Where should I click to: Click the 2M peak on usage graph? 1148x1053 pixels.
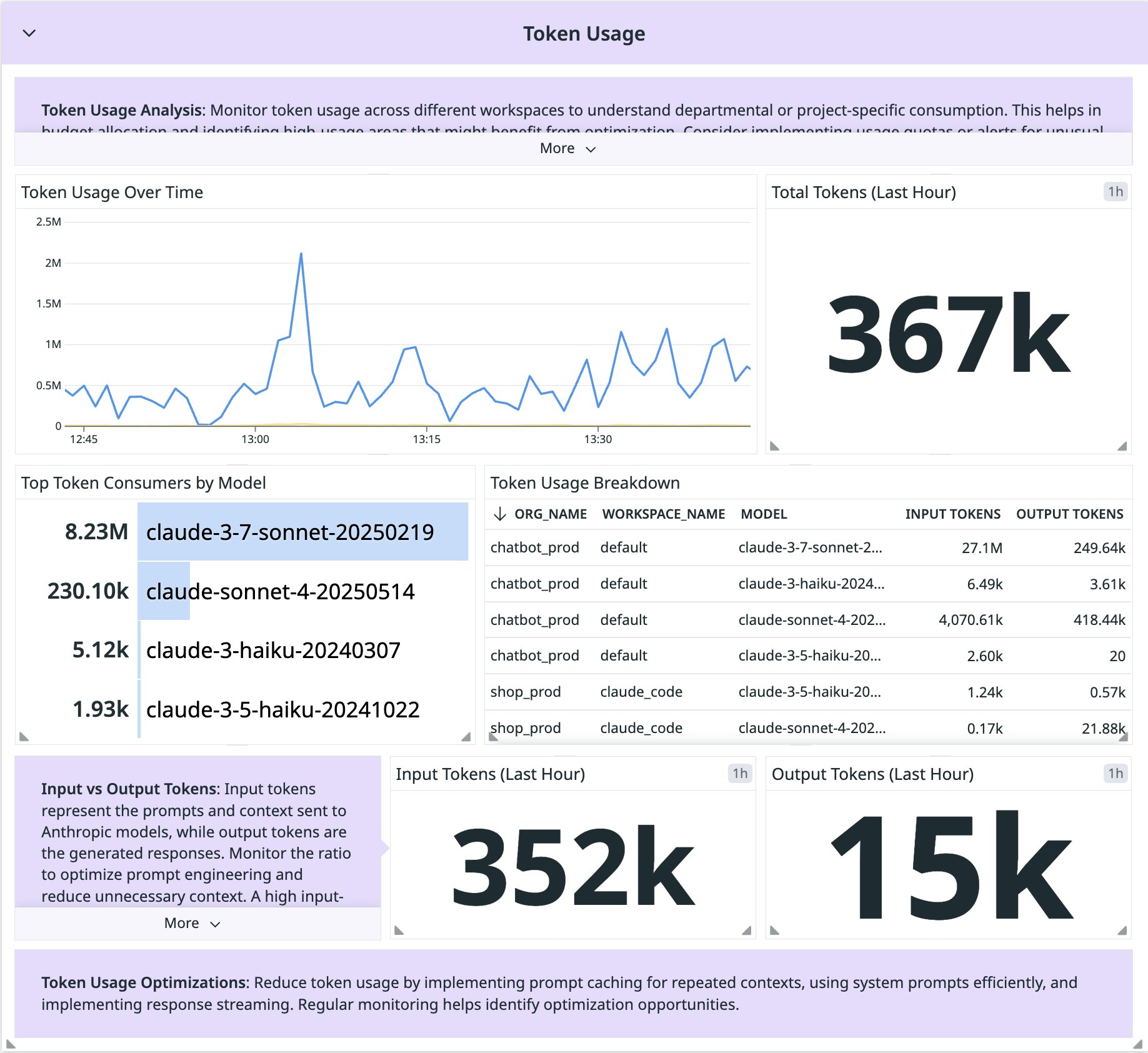pos(301,254)
